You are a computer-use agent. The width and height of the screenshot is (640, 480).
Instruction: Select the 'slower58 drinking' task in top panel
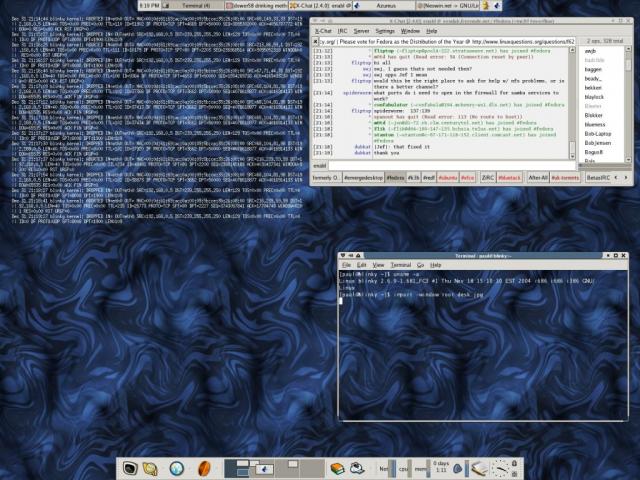[x=256, y=5]
